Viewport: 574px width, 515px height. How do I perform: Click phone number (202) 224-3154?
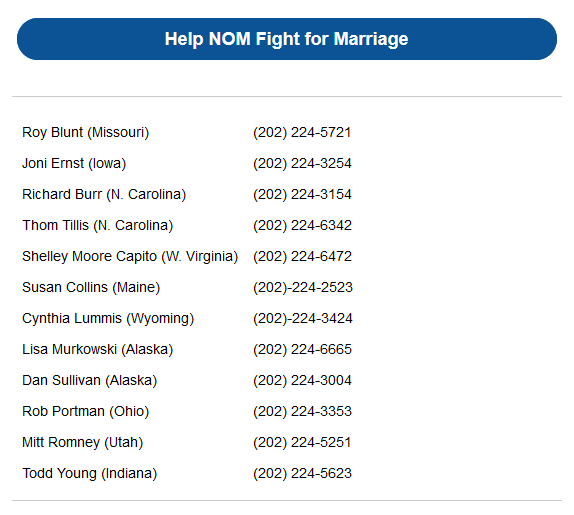(302, 194)
